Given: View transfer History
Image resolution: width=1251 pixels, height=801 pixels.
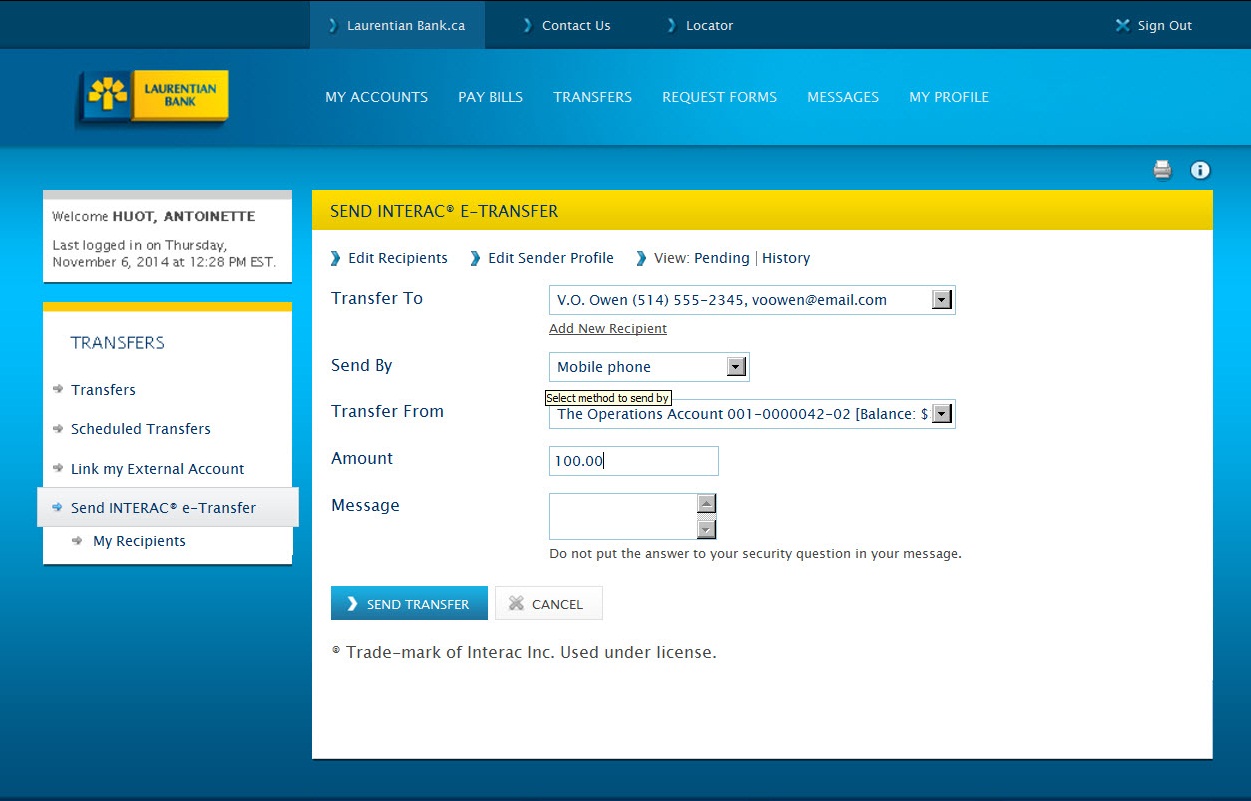Looking at the screenshot, I should 786,258.
